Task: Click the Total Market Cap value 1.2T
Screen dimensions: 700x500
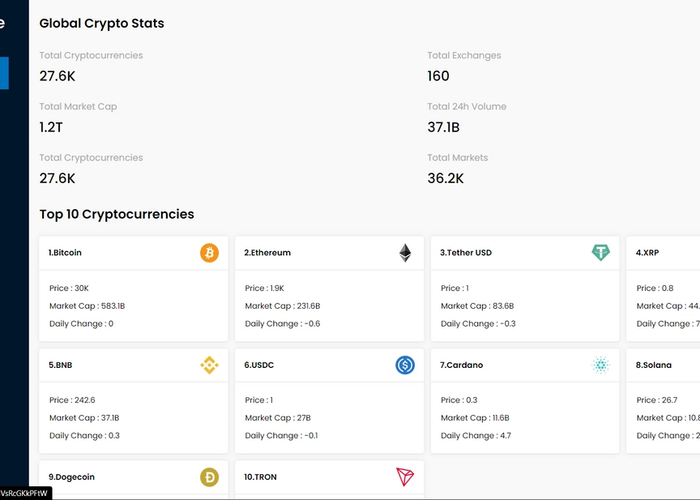Action: pyautogui.click(x=51, y=127)
